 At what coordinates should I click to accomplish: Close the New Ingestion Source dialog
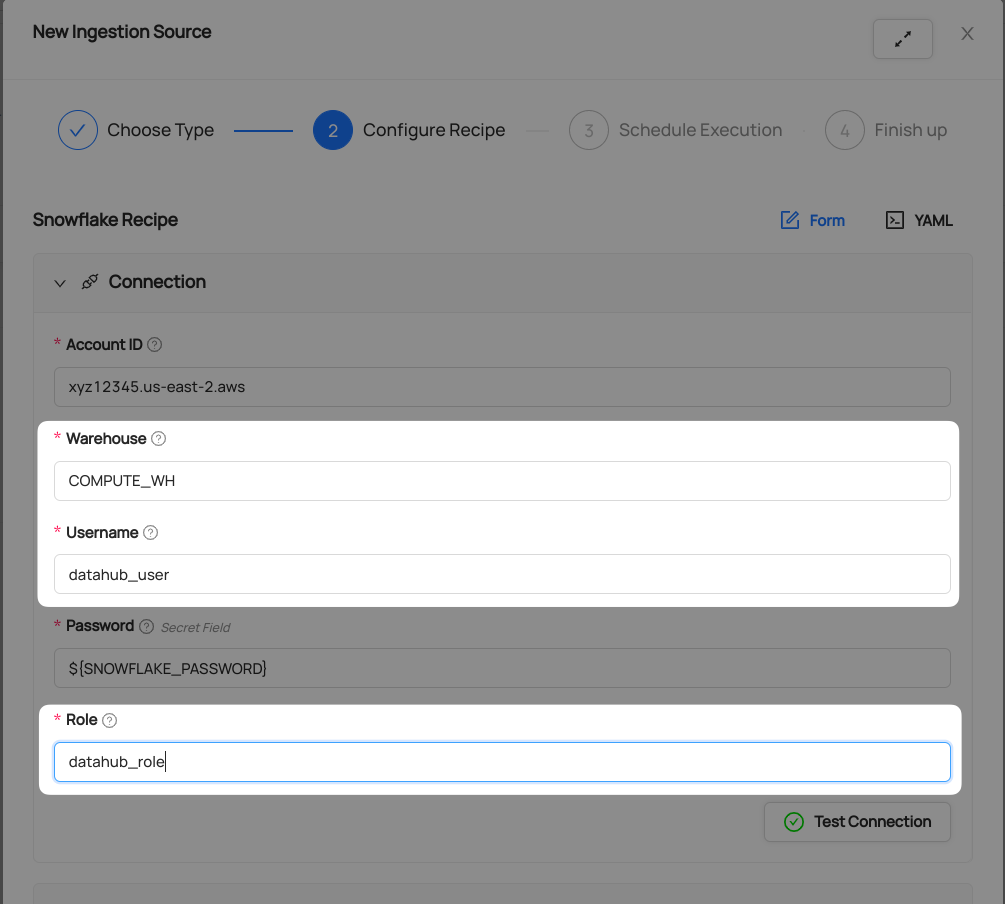point(967,34)
